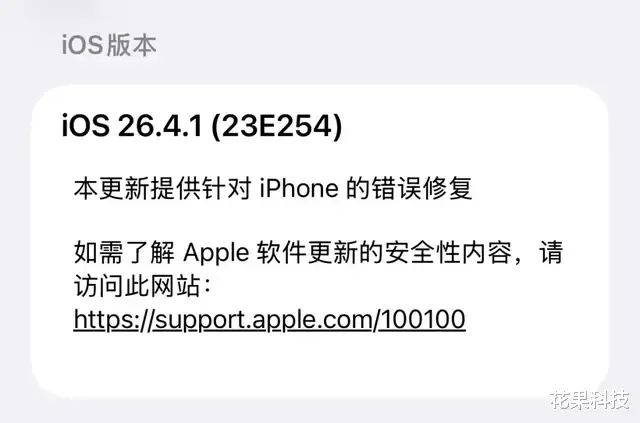Open the support.apple.com/100100 link

(x=269, y=320)
